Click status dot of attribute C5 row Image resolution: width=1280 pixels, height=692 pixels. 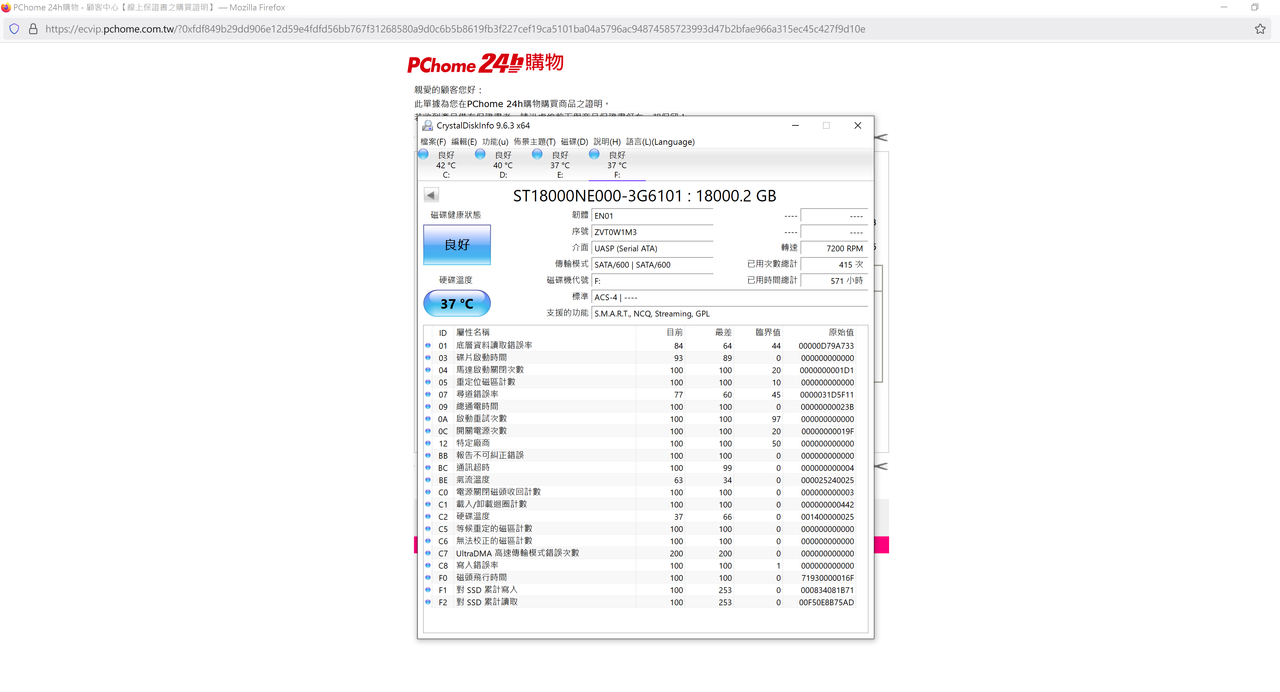tap(428, 529)
